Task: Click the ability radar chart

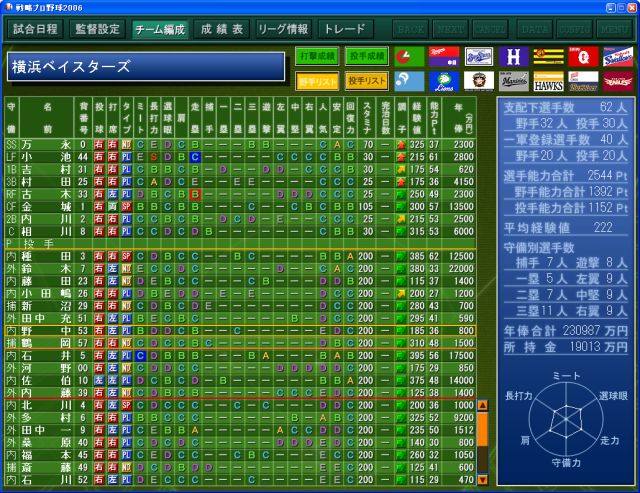Action: [x=566, y=418]
